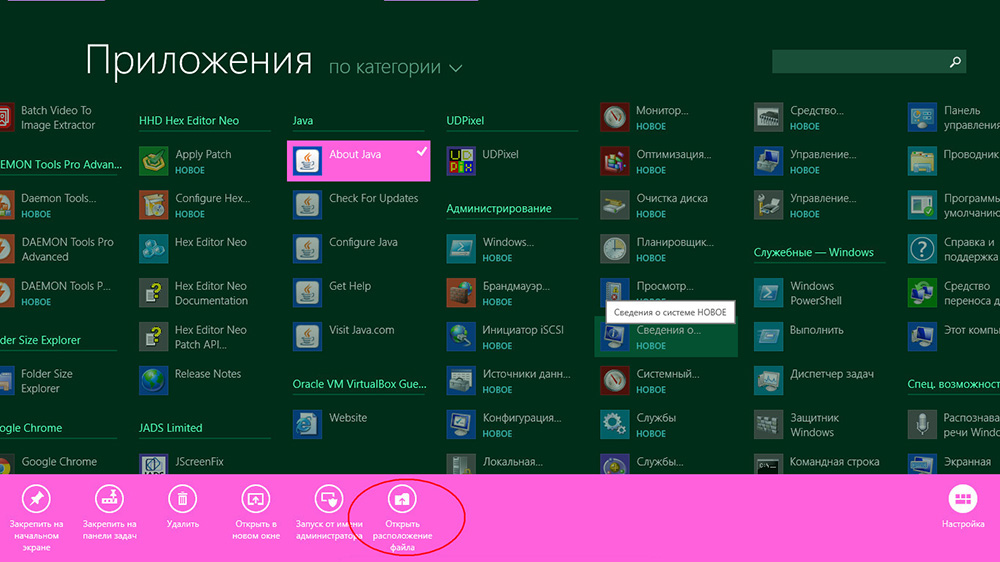Open Visit Java.com icon
The width and height of the screenshot is (1000, 562).
[x=307, y=337]
